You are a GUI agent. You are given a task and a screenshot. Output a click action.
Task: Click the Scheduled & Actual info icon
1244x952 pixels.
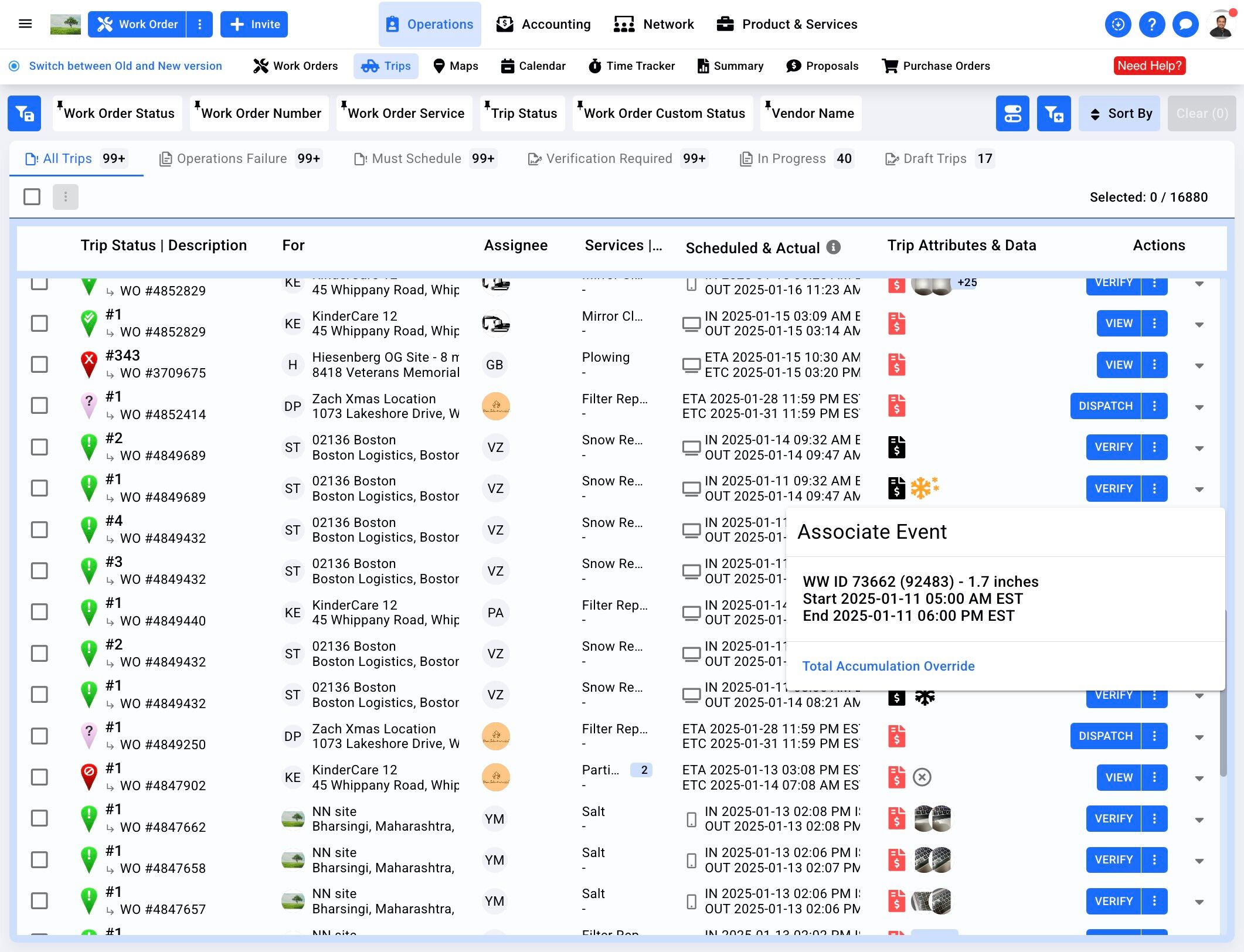tap(833, 247)
